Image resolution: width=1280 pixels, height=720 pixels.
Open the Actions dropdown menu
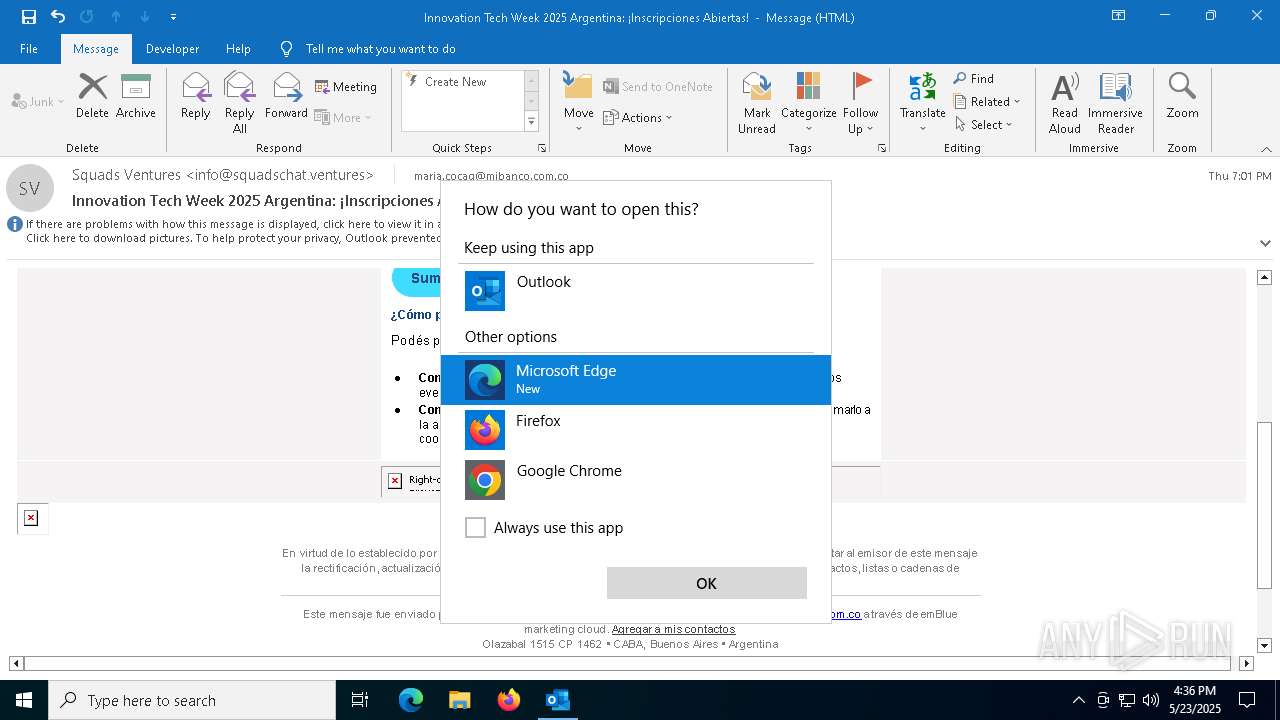(x=638, y=118)
